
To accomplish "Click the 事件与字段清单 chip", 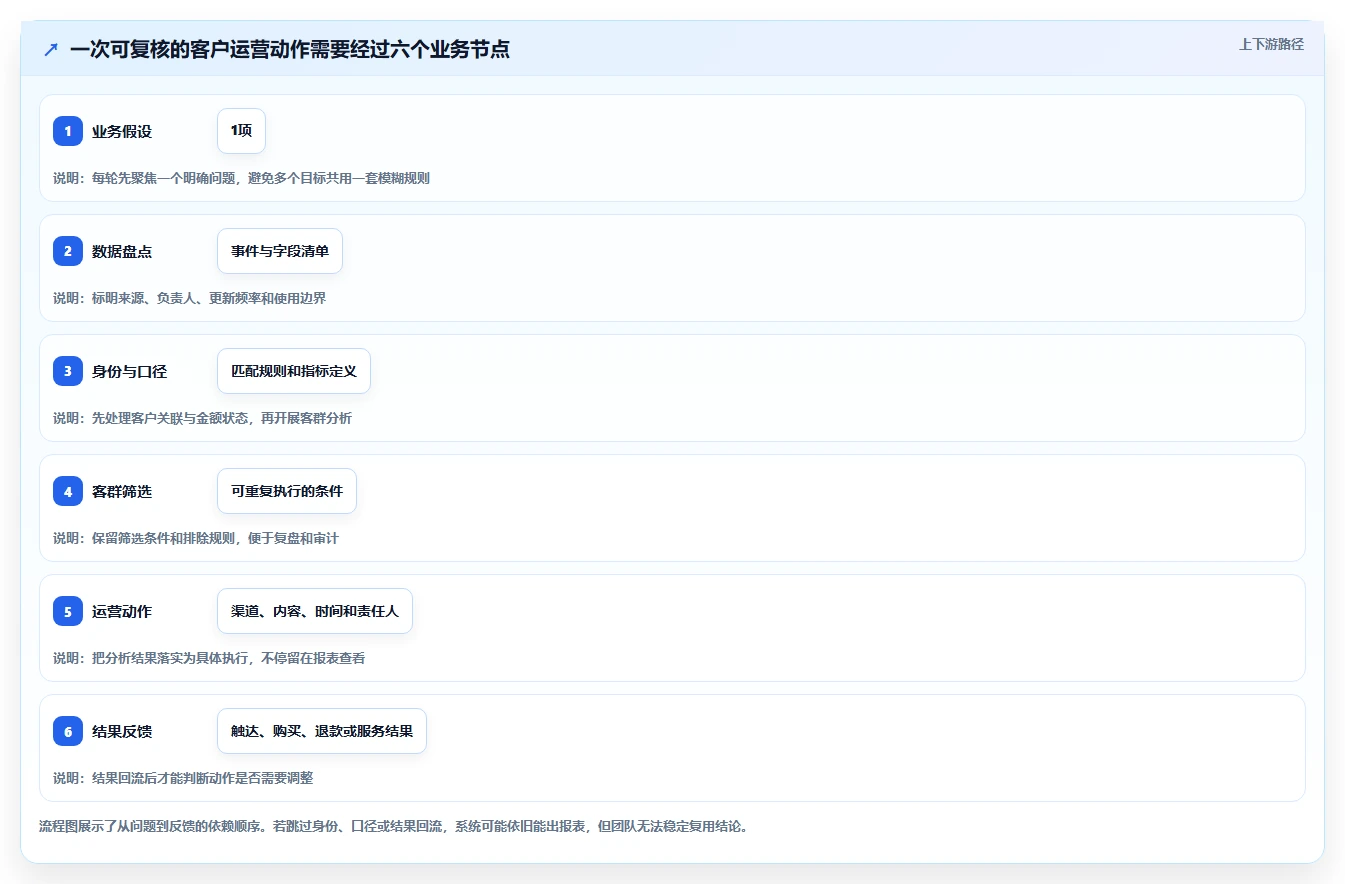I will pos(280,251).
